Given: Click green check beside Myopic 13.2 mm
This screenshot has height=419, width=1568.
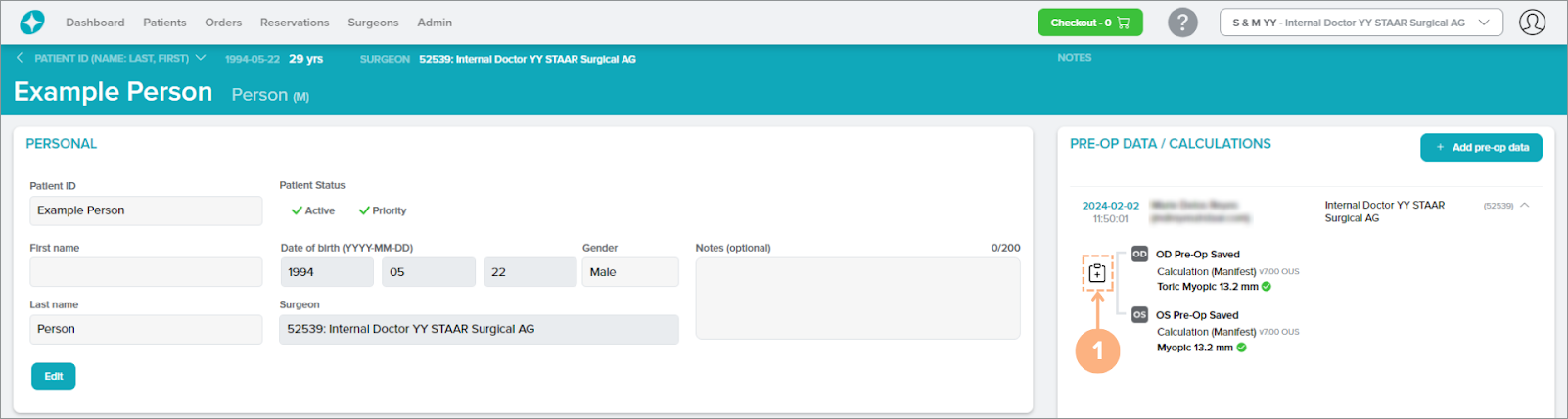Looking at the screenshot, I should pyautogui.click(x=1241, y=348).
